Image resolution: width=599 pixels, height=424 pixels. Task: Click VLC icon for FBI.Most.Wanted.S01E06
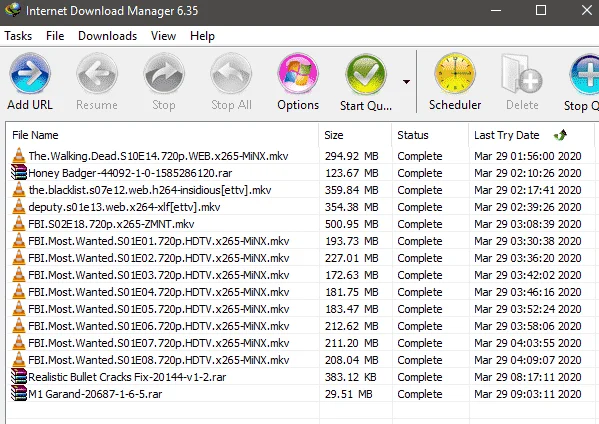click(19, 326)
